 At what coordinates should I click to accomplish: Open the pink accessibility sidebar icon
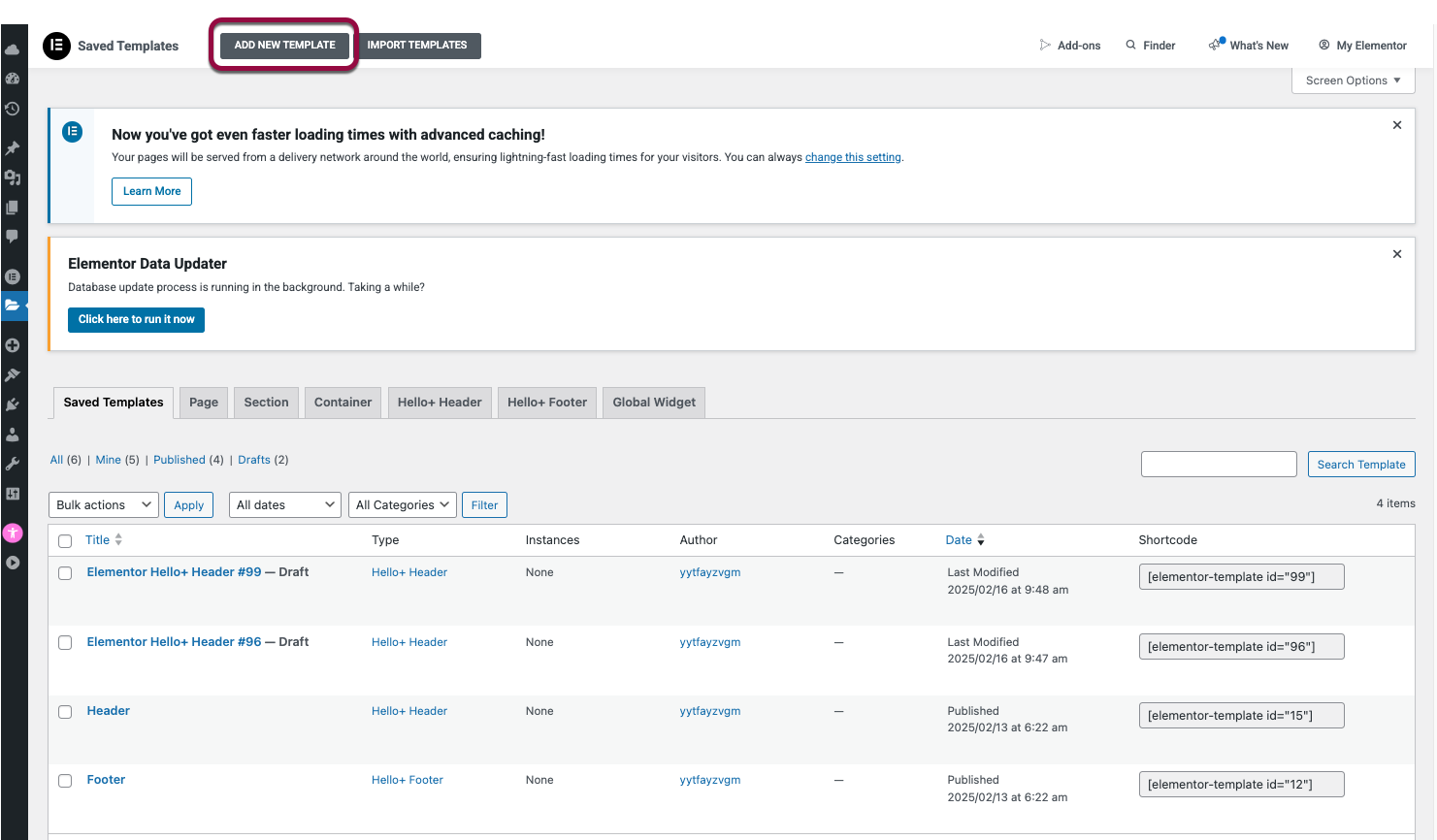[x=13, y=533]
